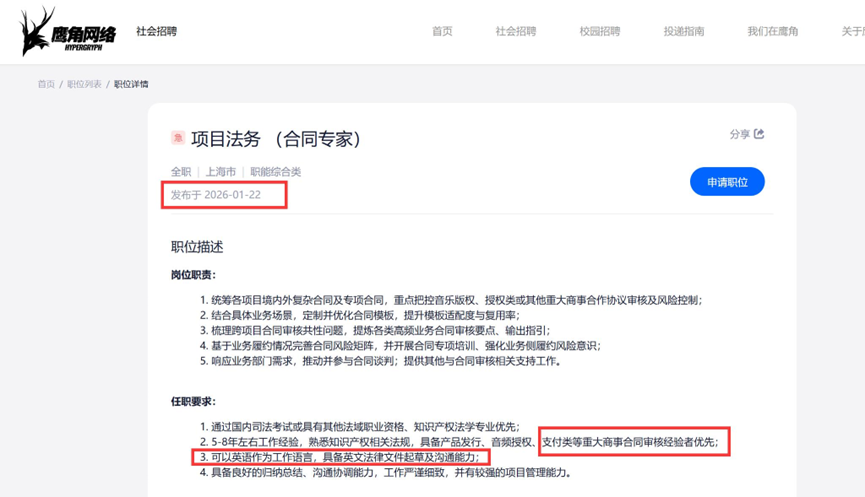Click the red urgent badge icon
The image size is (865, 497).
point(178,138)
